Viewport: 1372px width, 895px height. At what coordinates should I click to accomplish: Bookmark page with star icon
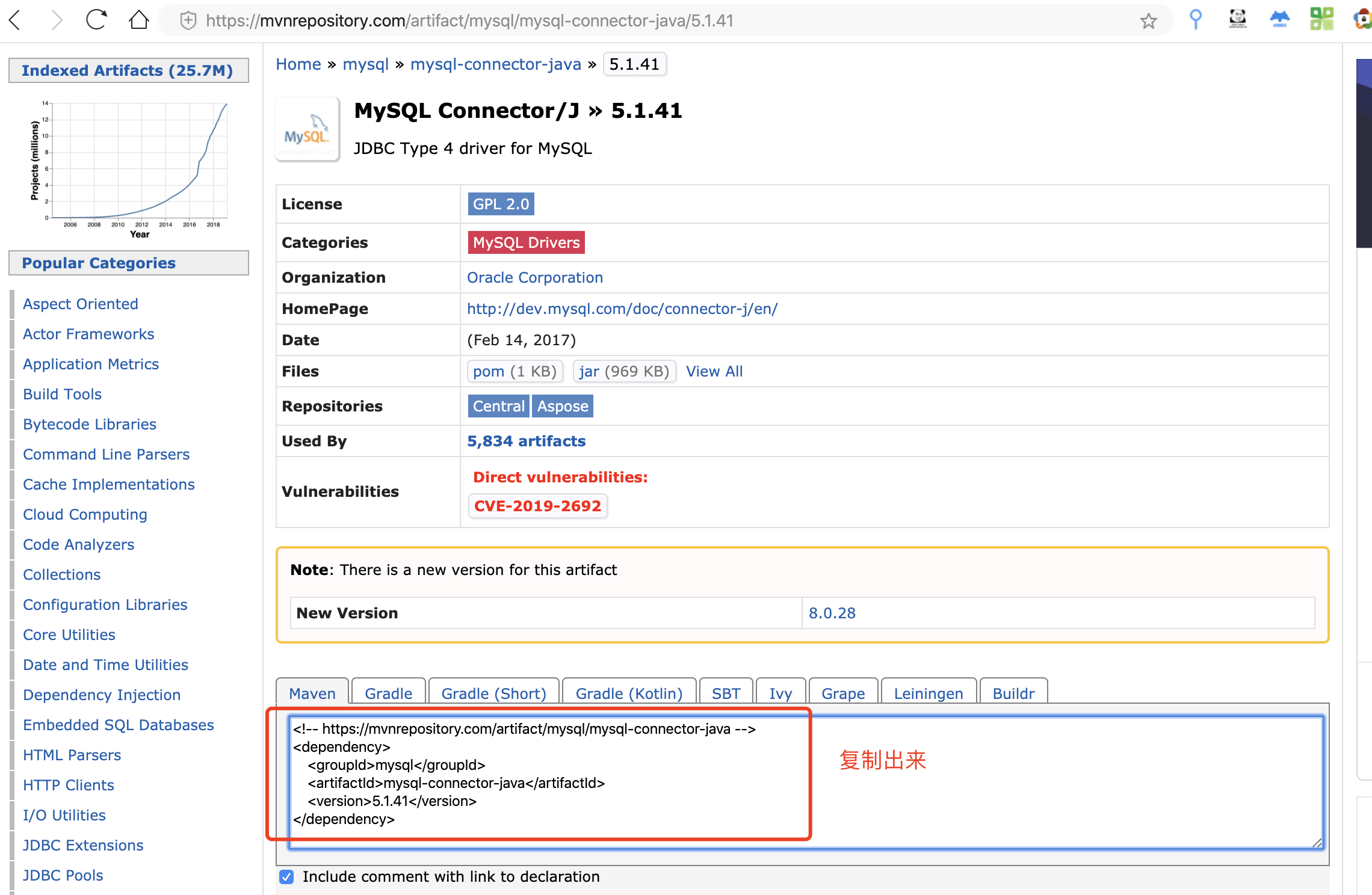1148,21
